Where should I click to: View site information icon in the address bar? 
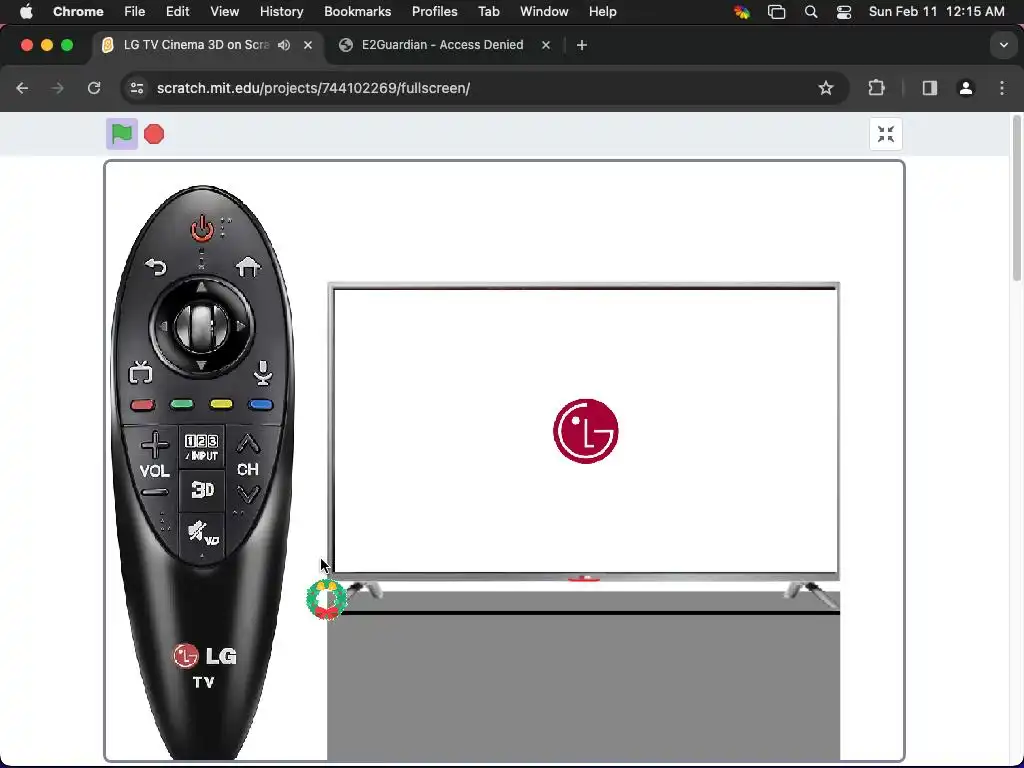136,88
